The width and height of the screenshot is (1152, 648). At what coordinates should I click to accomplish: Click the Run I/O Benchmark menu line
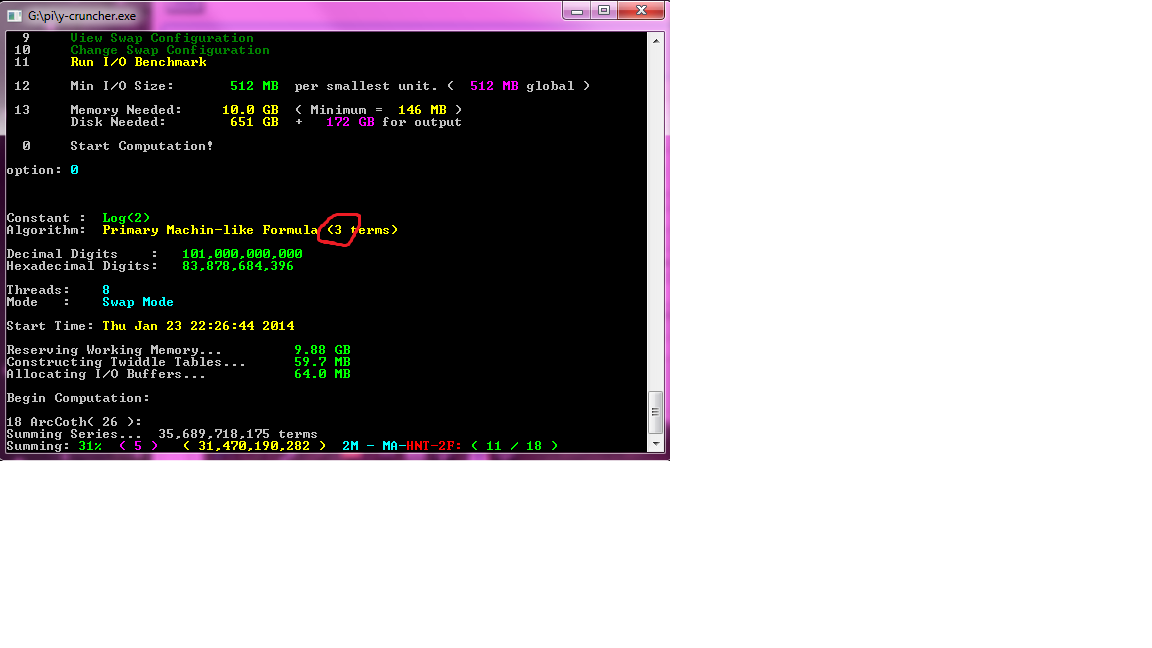tap(138, 62)
